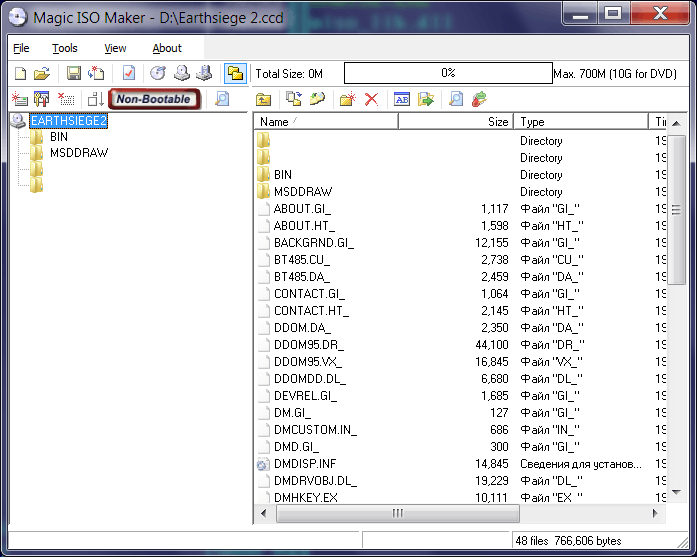
Task: Select DMCUSTOM.IN_ file
Action: [315, 430]
